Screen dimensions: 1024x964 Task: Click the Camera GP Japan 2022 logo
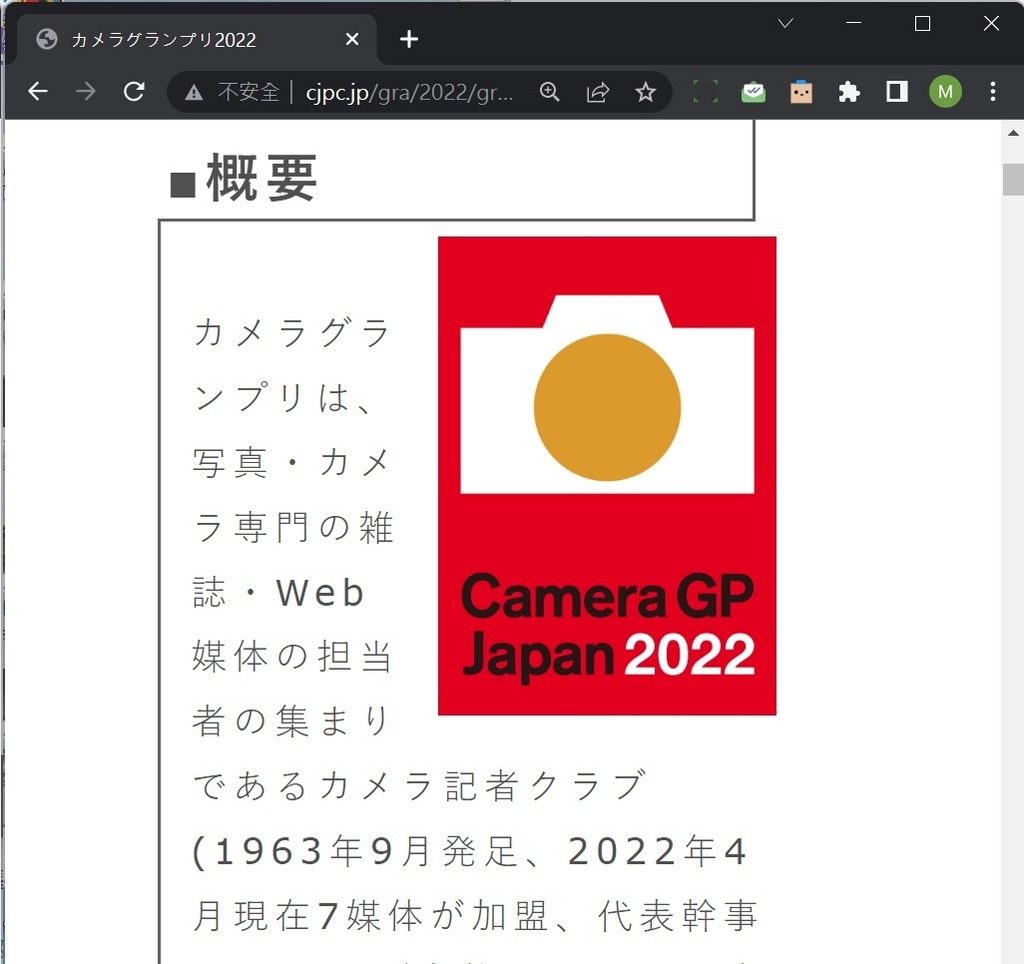coord(607,475)
